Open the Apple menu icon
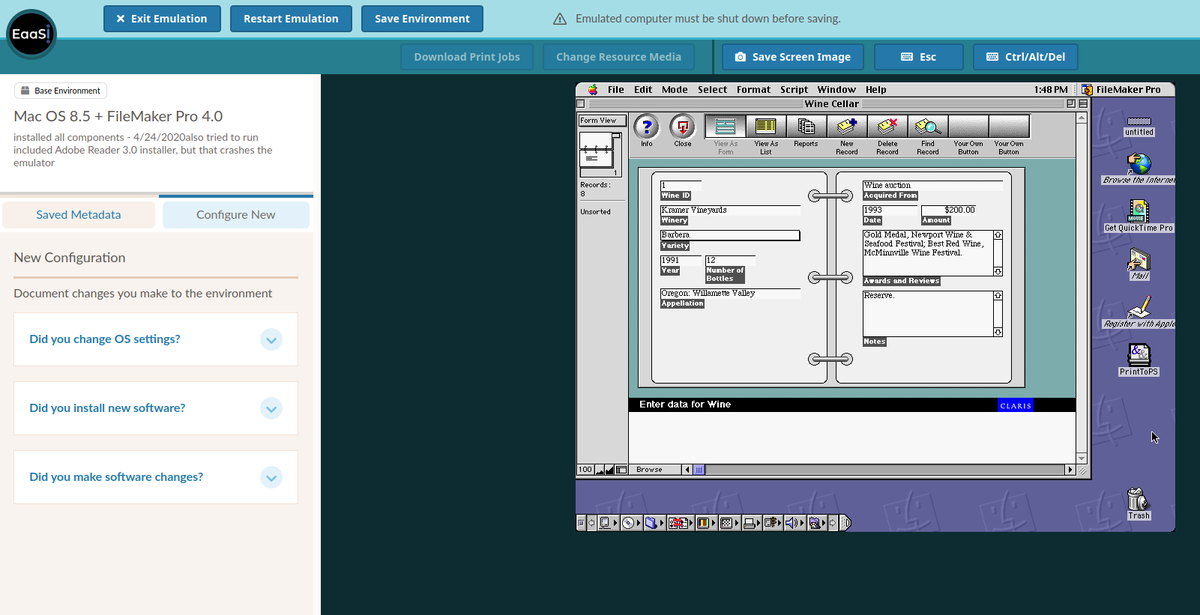This screenshot has height=615, width=1200. point(592,89)
